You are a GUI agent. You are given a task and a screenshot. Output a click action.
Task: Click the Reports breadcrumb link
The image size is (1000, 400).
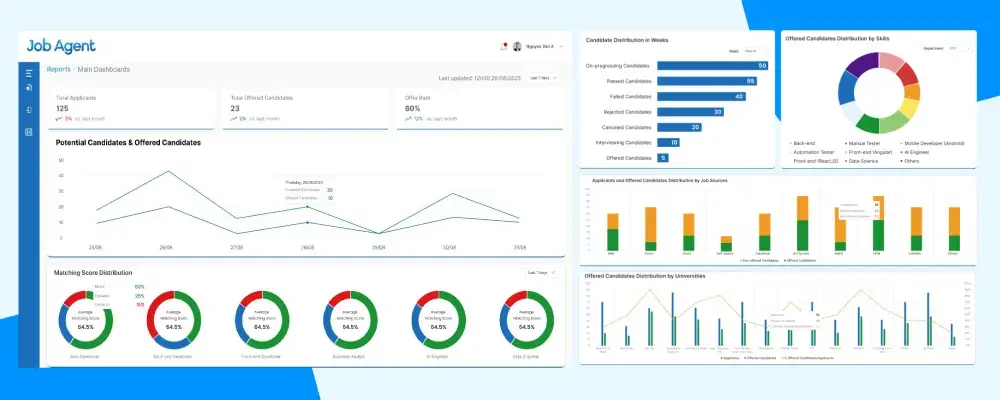[58, 70]
